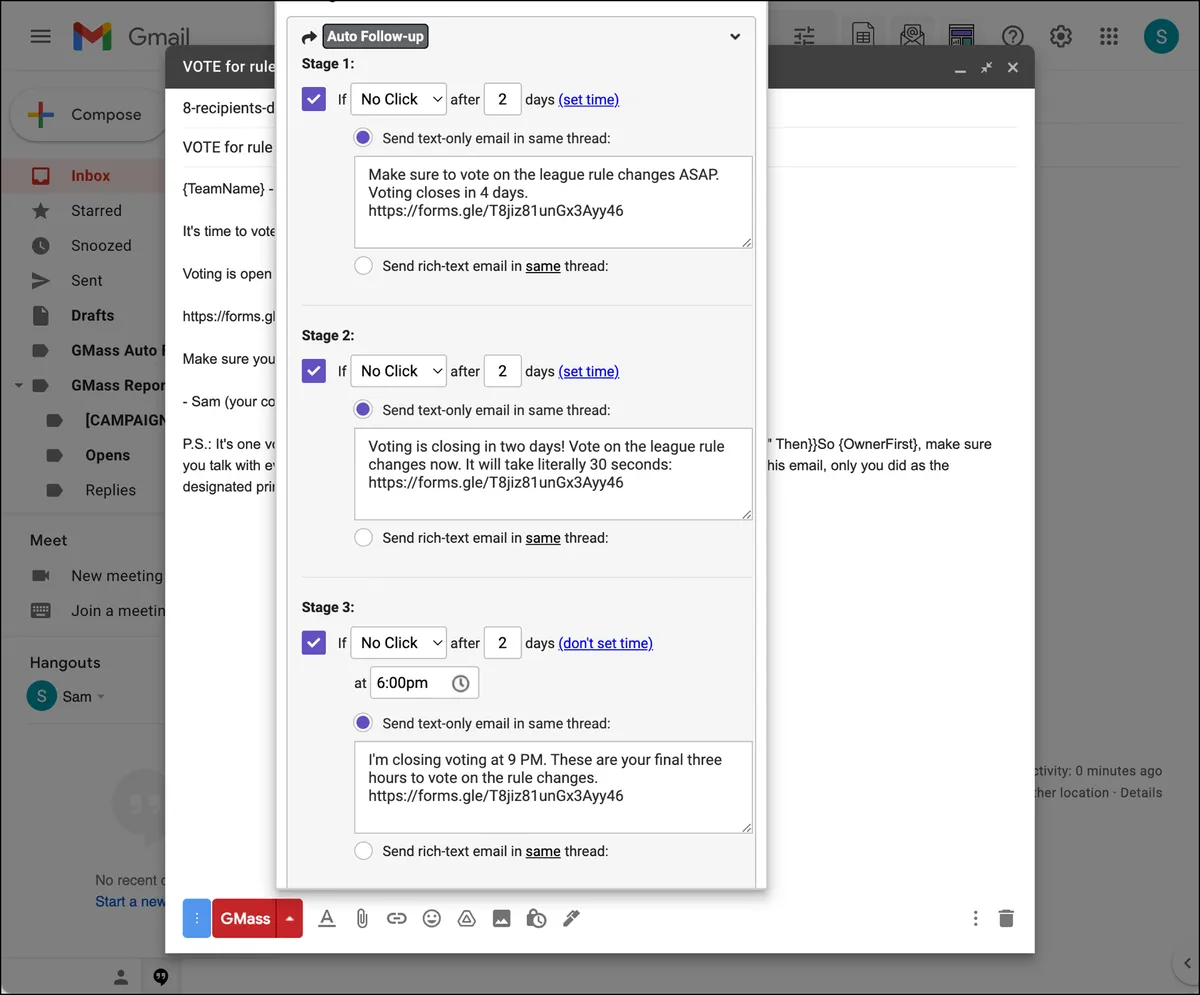Select Stage 2 rich-text email radio

[363, 538]
